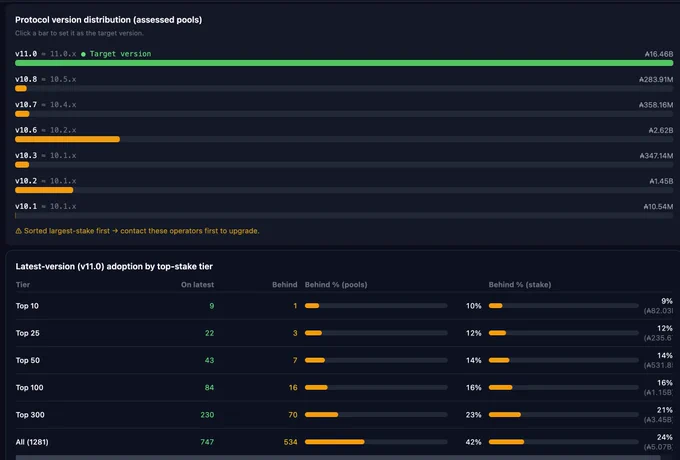Click 'Click a bar to set it' hint text

[79, 33]
